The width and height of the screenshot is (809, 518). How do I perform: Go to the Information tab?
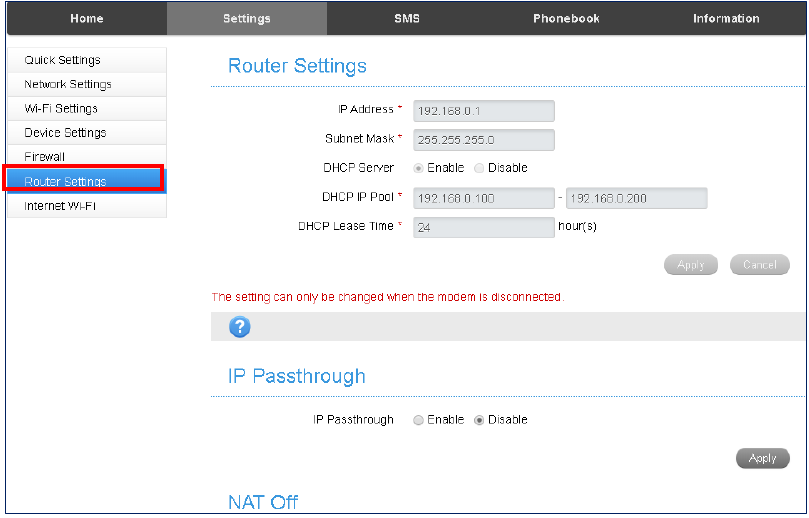(x=726, y=19)
